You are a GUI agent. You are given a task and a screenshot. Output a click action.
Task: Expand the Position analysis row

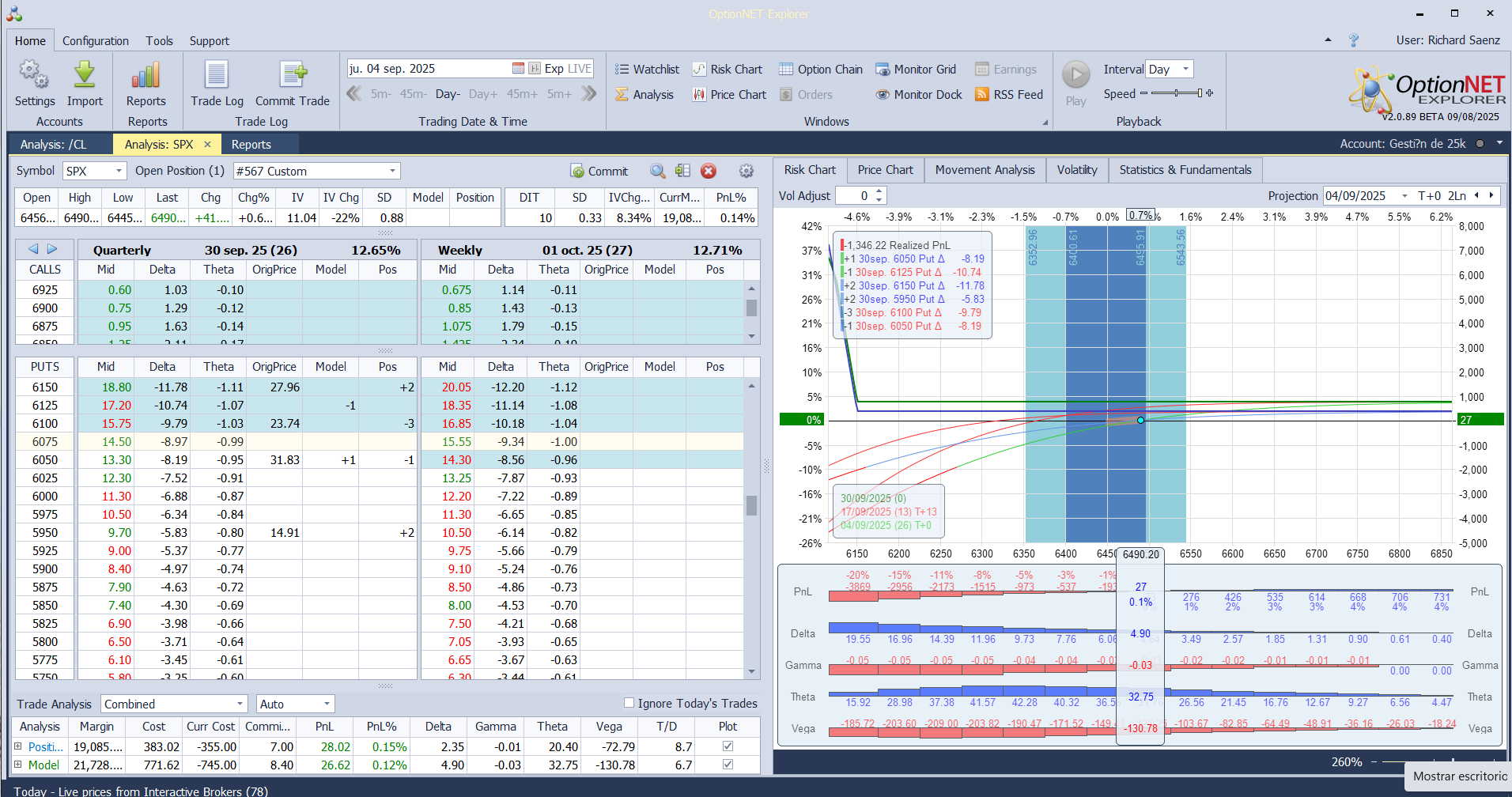18,746
